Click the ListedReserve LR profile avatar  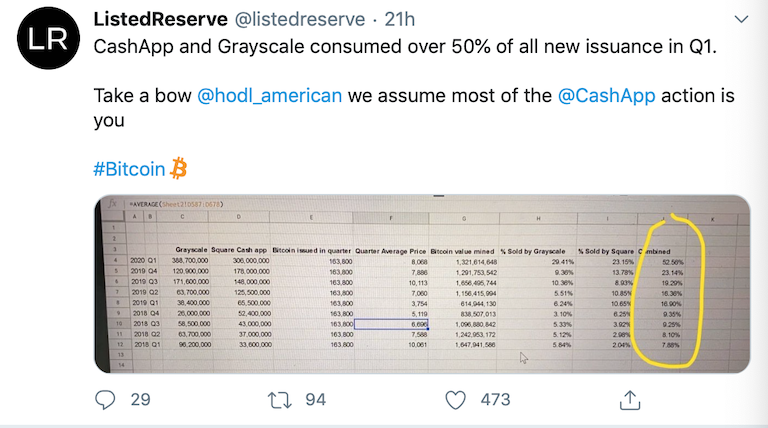click(48, 38)
